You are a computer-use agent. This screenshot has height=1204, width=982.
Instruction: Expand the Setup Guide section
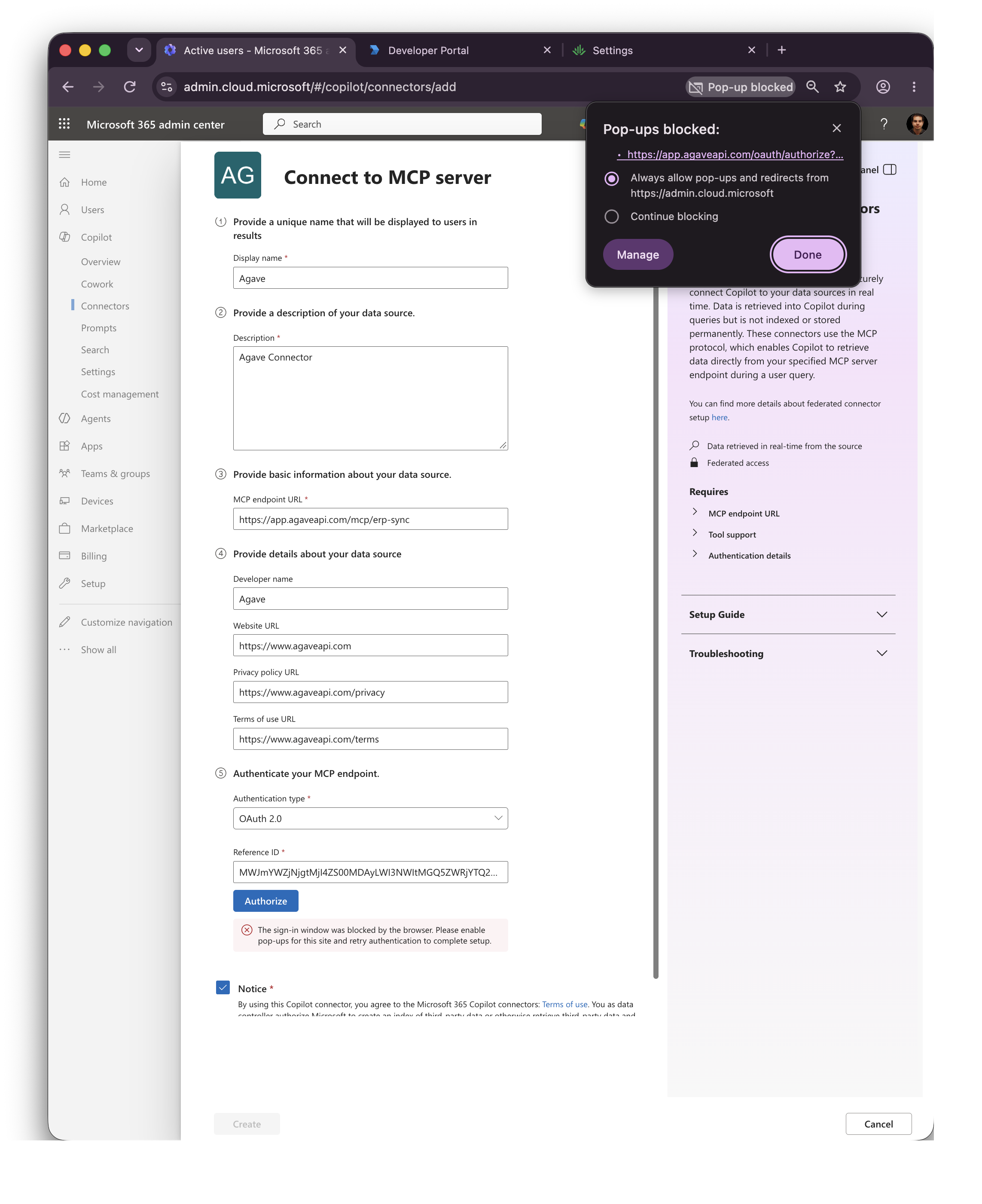[788, 615]
